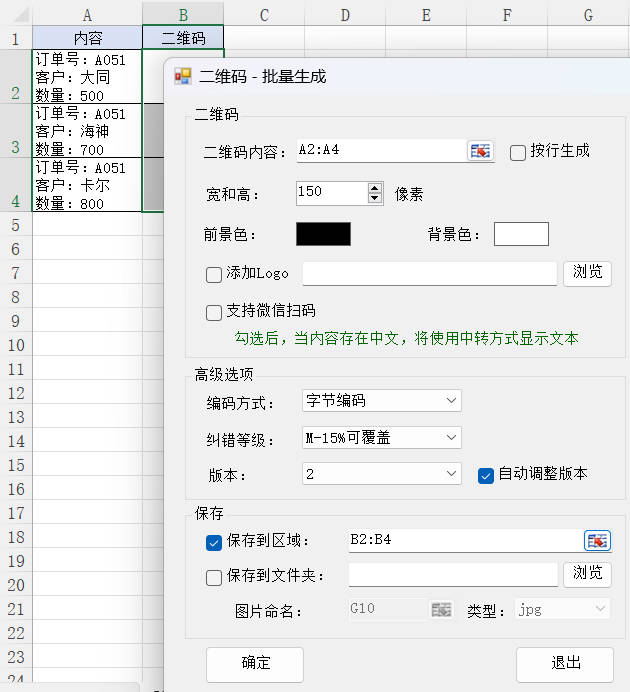The image size is (630, 692).
Task: Increase 宽和高 with up spinner arrow
Action: 375,187
